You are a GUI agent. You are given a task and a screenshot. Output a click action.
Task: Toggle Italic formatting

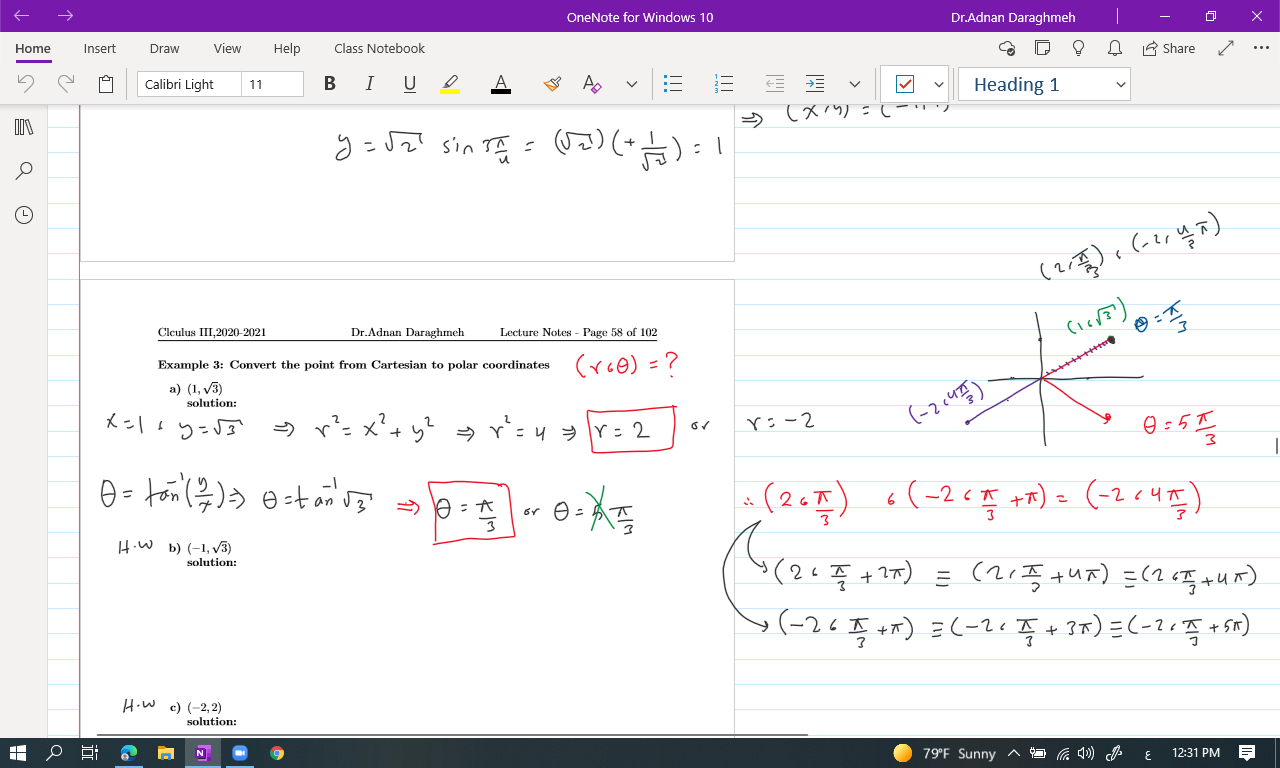(369, 84)
